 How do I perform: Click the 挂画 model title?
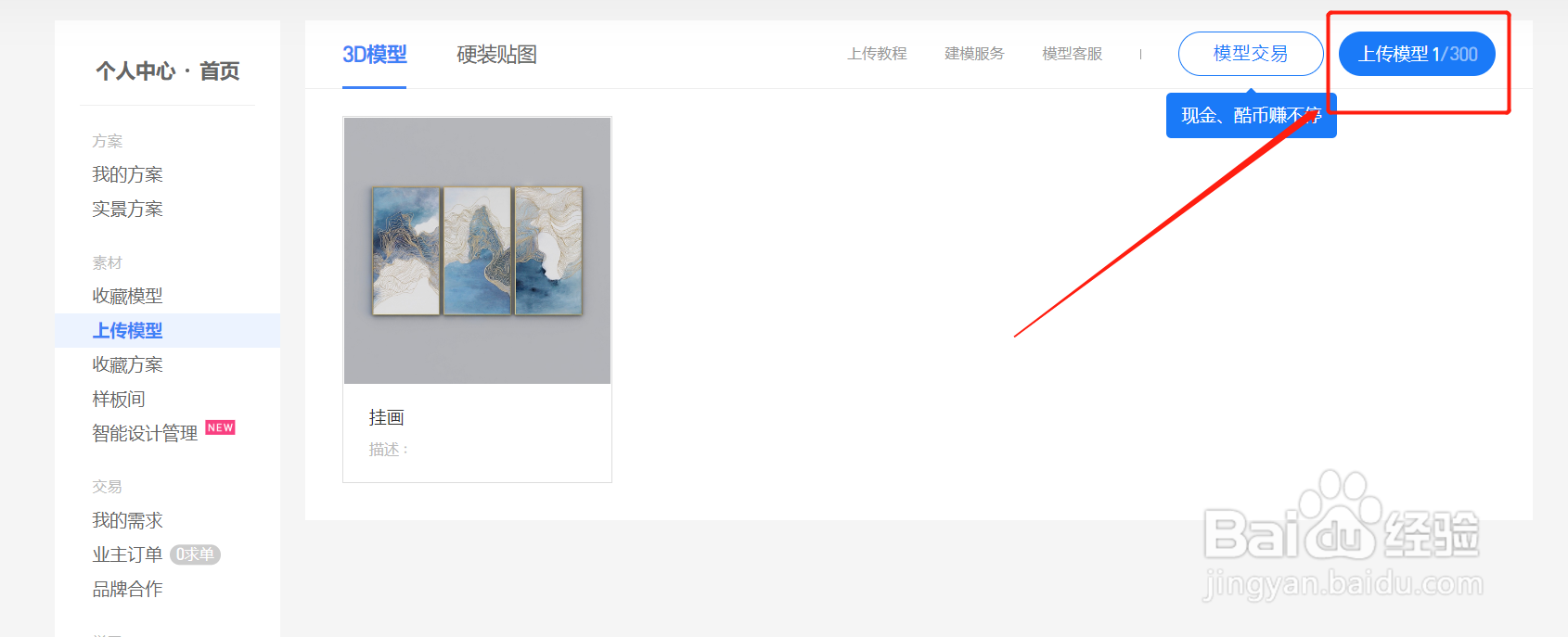click(x=386, y=417)
